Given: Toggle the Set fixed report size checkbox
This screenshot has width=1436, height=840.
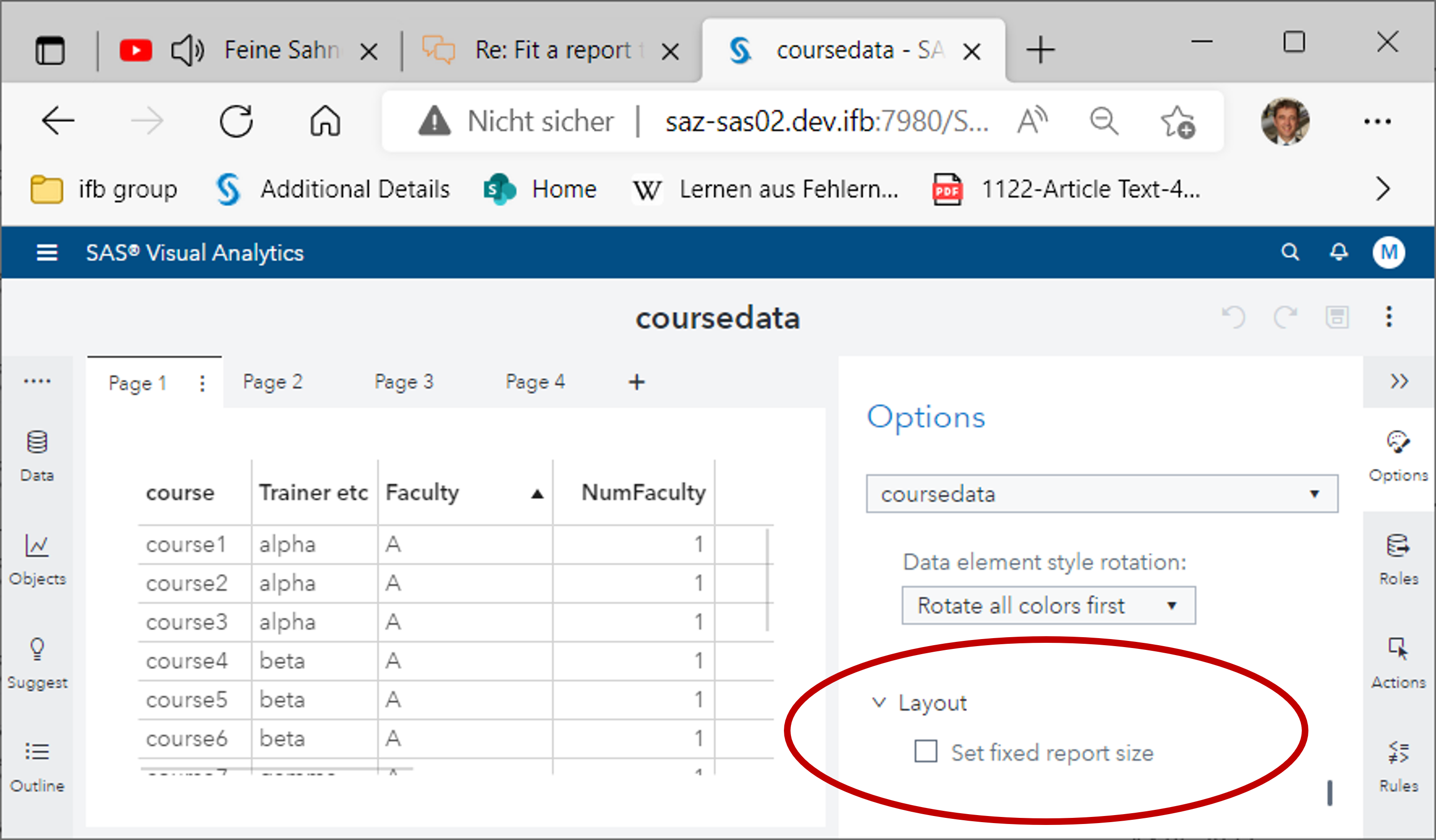Looking at the screenshot, I should [926, 752].
